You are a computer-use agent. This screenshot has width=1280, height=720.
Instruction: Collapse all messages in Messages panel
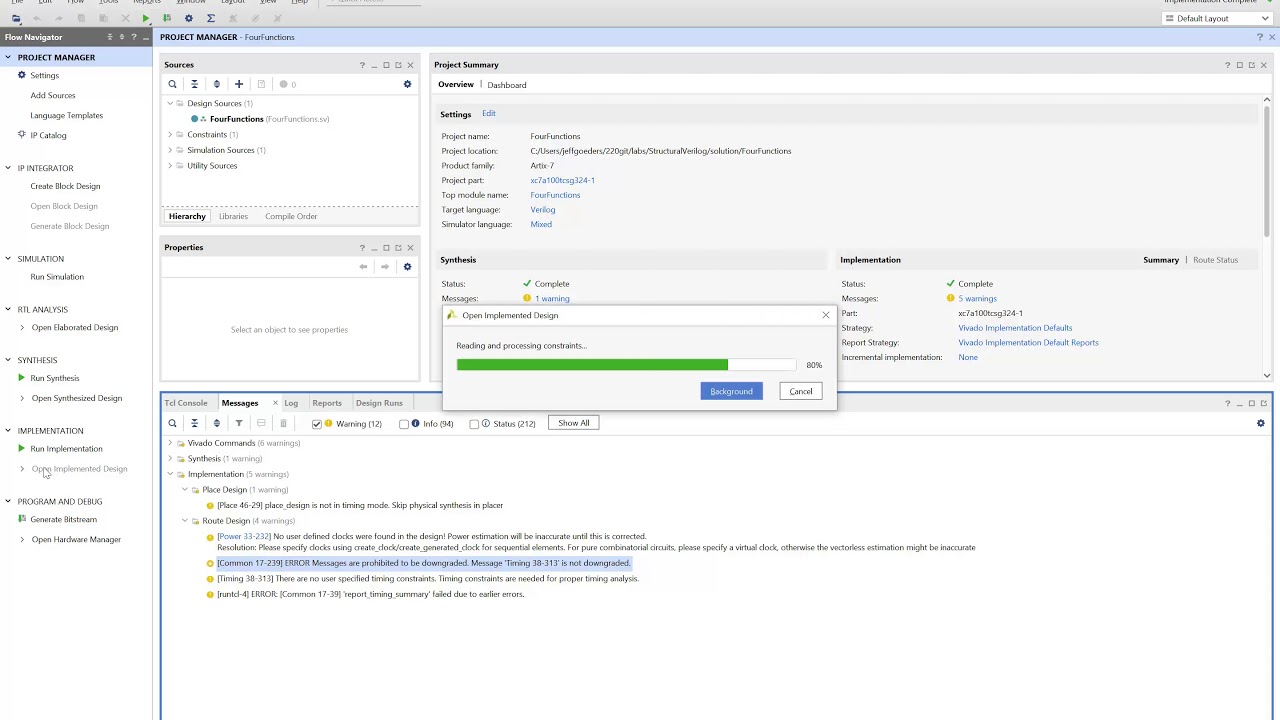point(194,423)
